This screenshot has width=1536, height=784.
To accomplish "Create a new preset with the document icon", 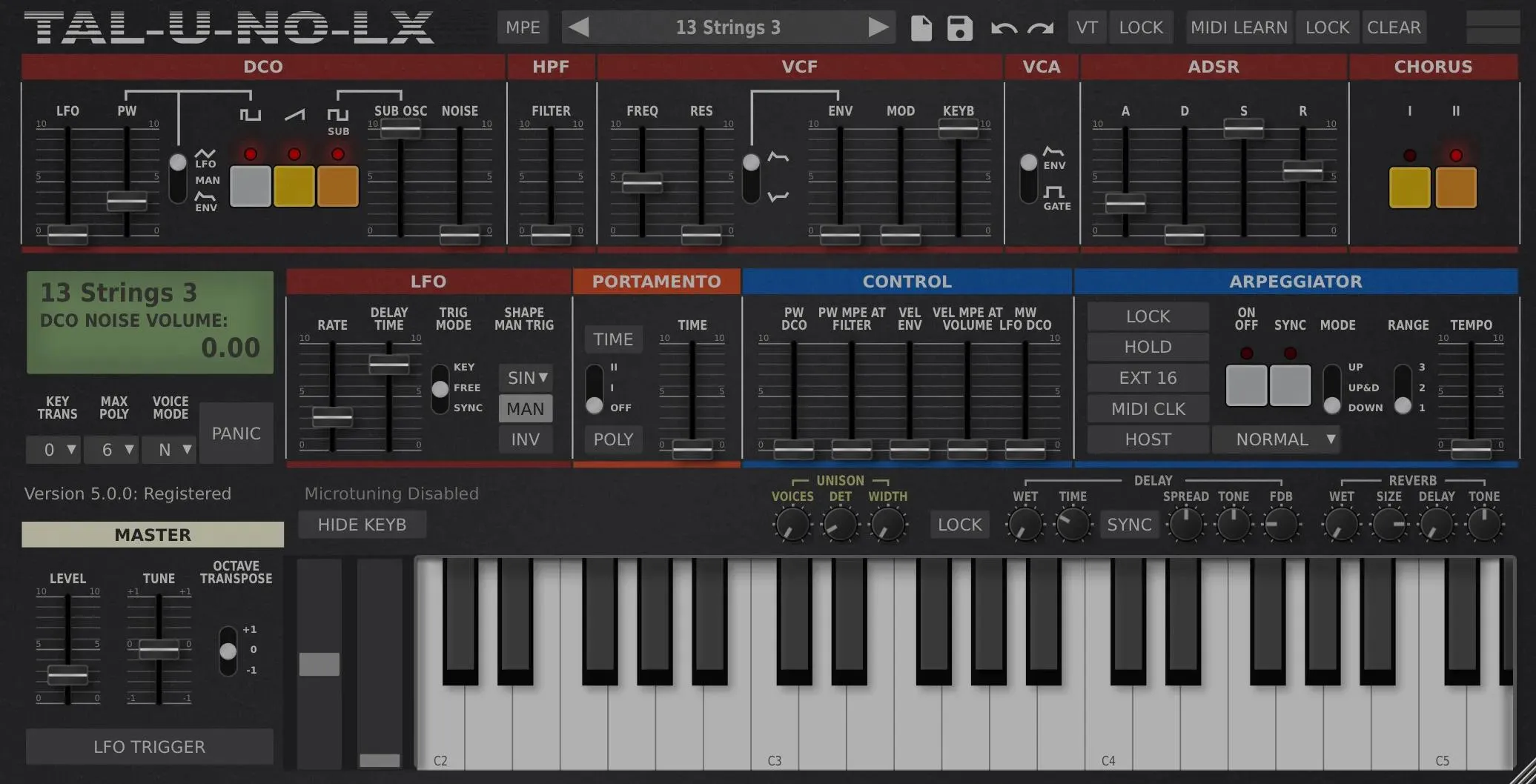I will click(921, 27).
